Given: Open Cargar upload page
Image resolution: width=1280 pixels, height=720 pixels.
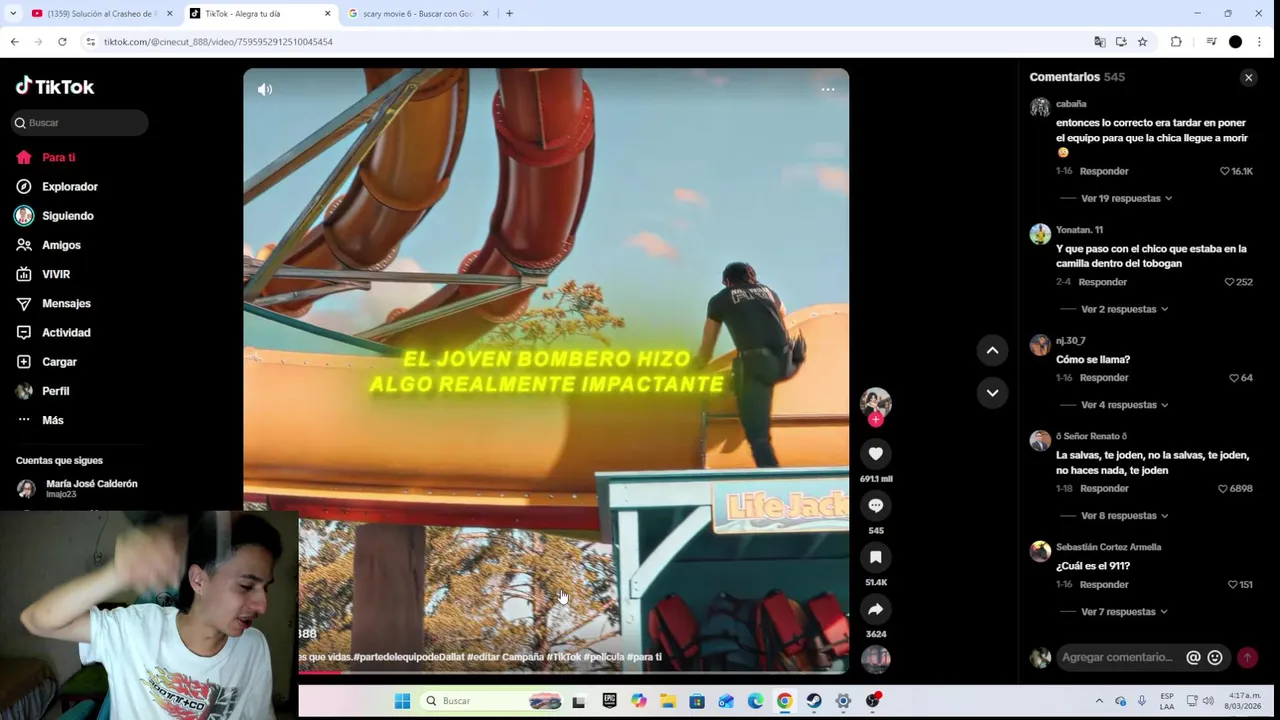Looking at the screenshot, I should point(46,362).
